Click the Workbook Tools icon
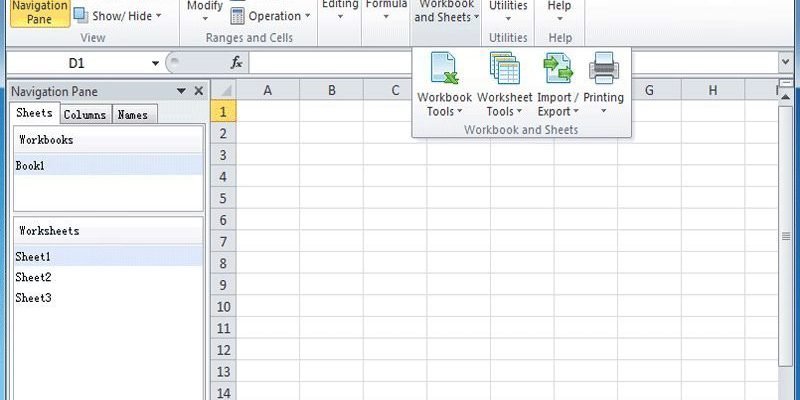Viewport: 800px width, 400px height. click(444, 68)
